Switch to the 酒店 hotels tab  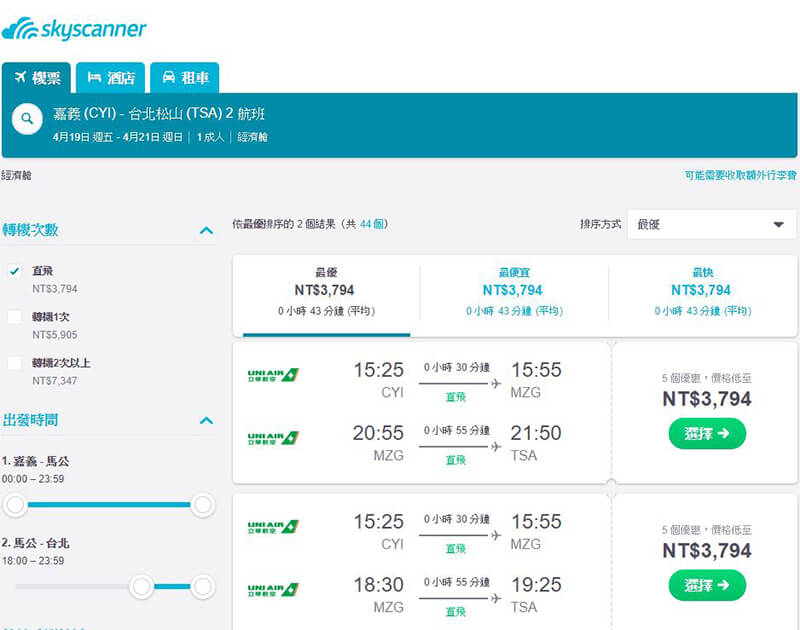111,78
